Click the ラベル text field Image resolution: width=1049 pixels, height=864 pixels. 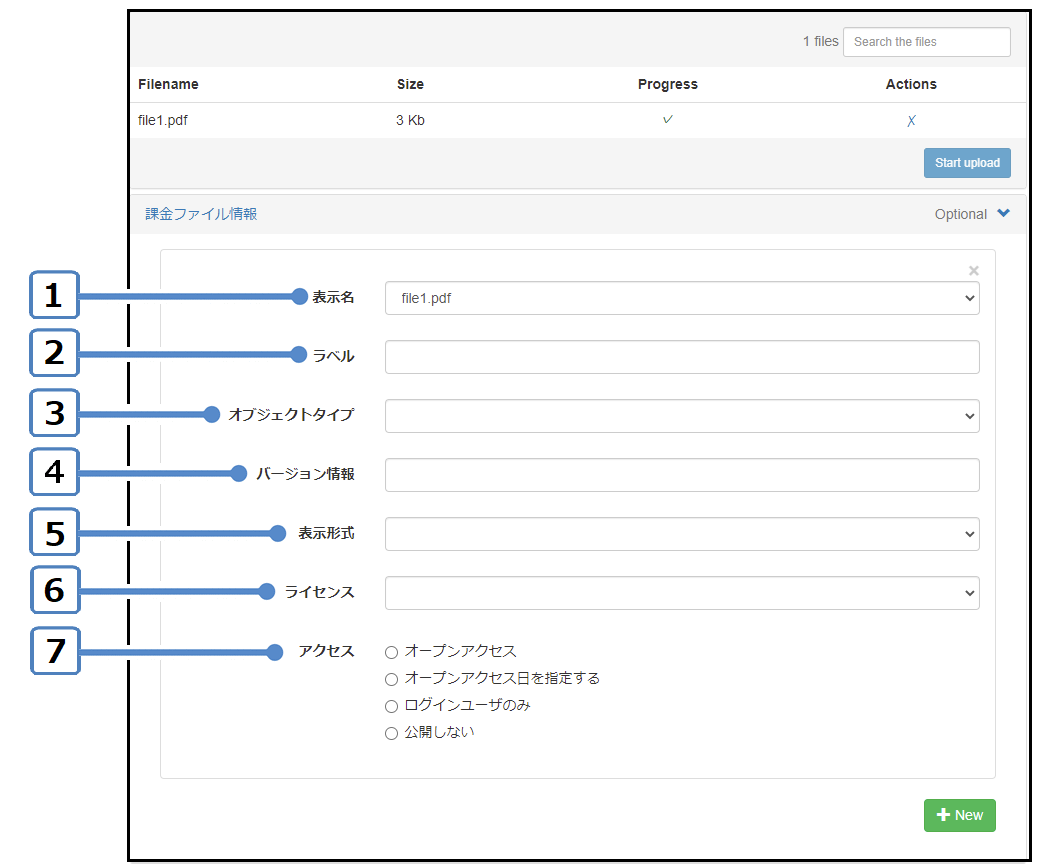tap(681, 357)
